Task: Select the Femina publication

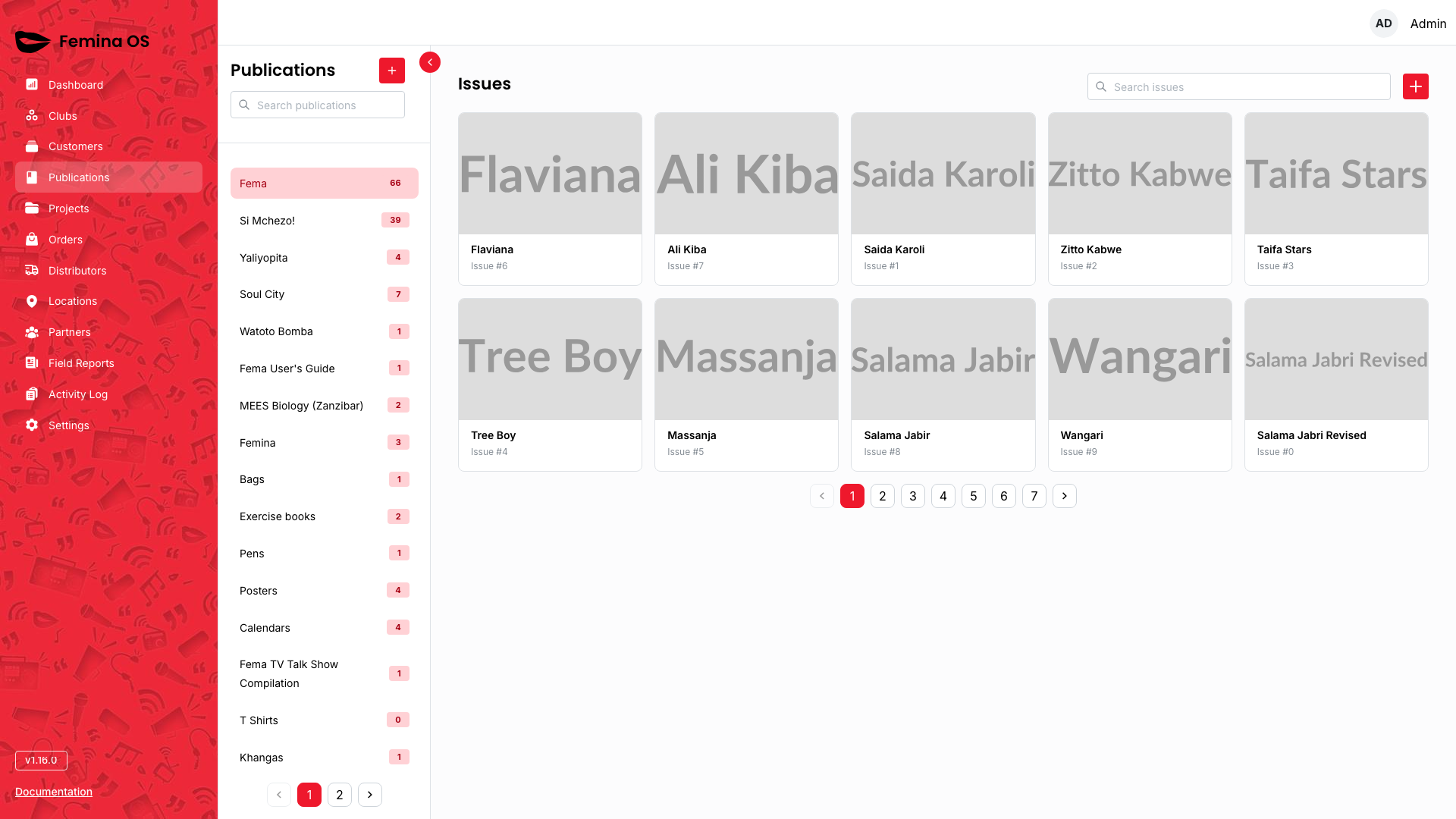Action: click(325, 443)
